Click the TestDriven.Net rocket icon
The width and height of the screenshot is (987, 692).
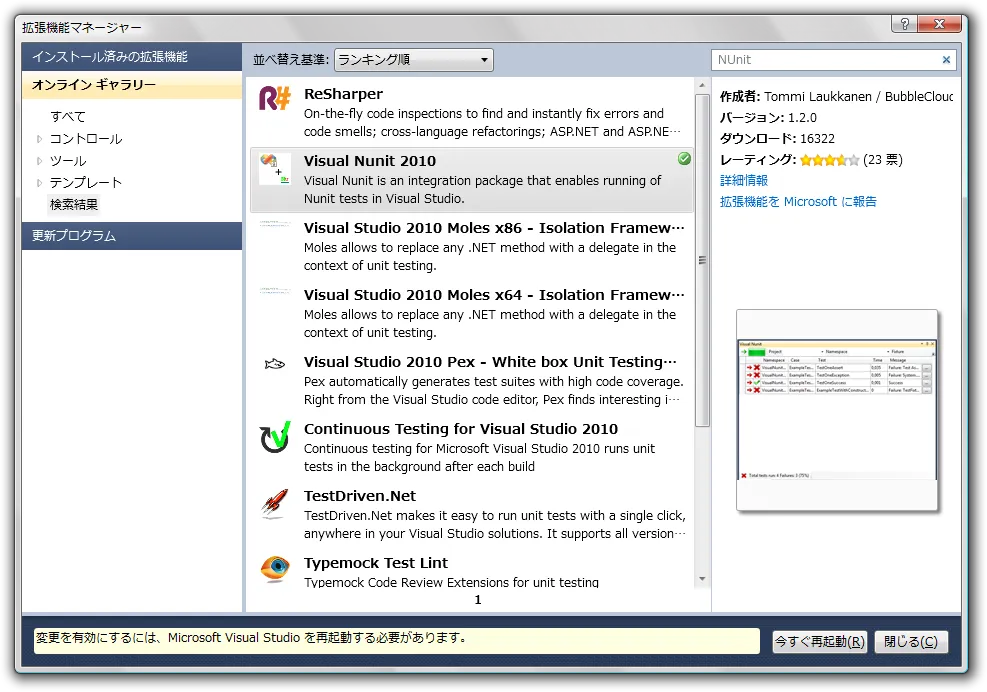pos(275,503)
